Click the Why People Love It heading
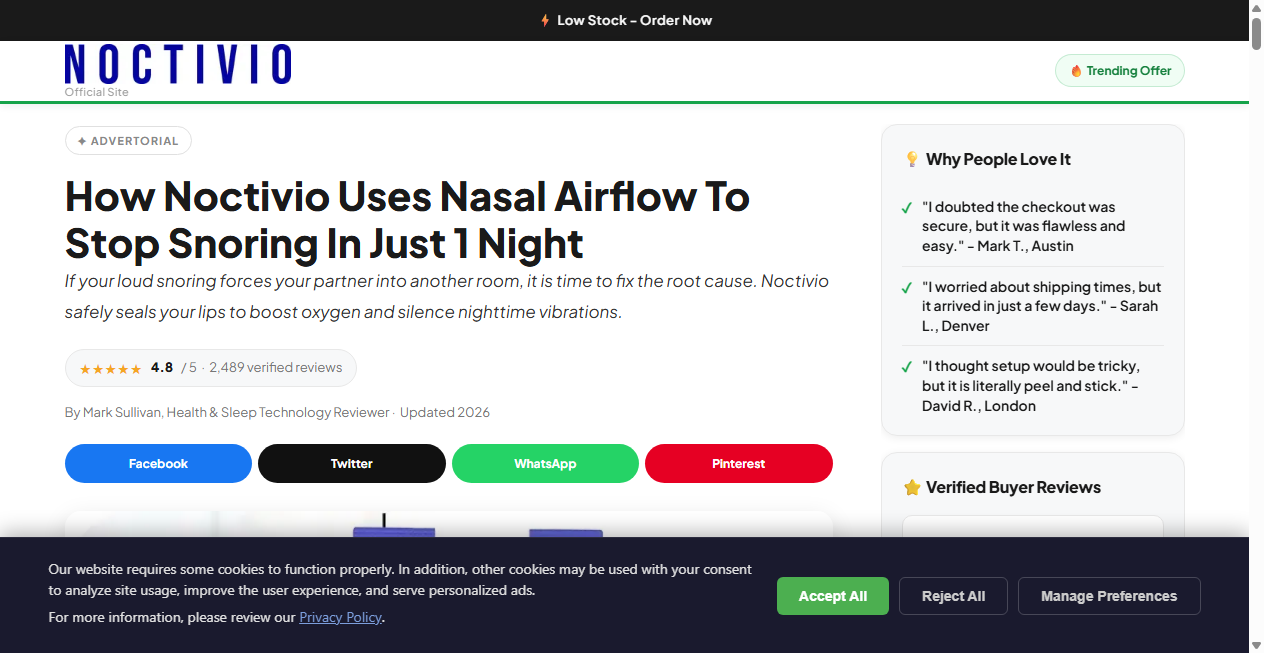1264x653 pixels. pyautogui.click(x=998, y=159)
